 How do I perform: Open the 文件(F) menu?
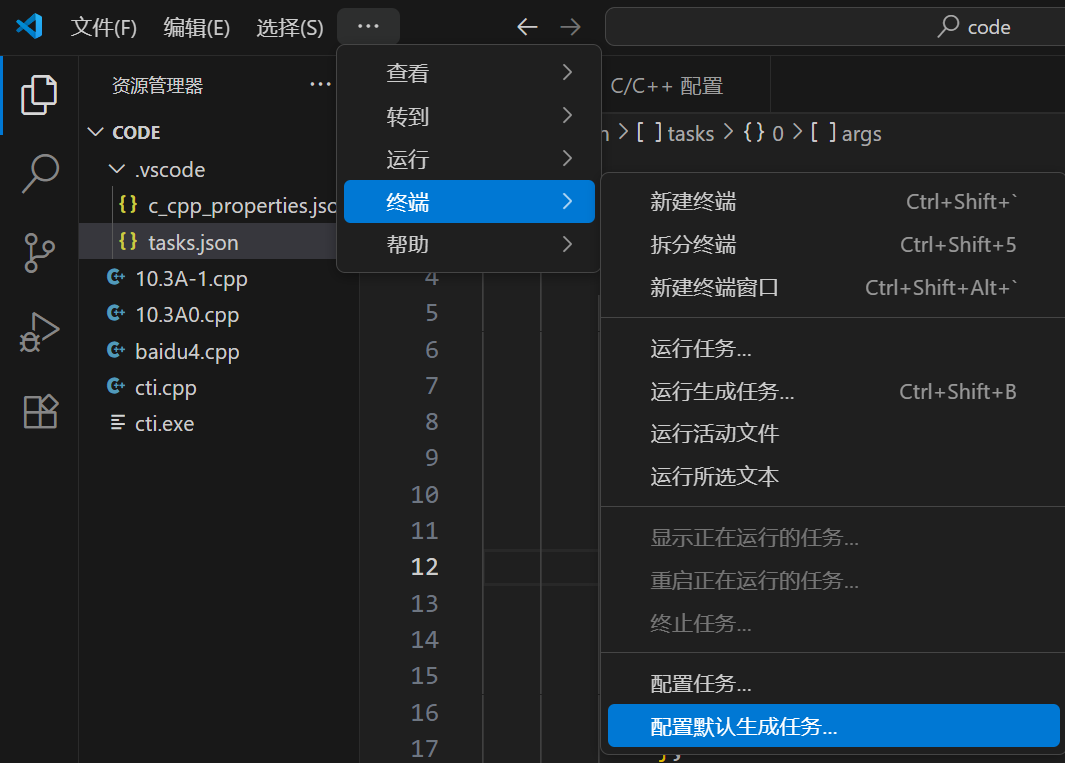click(x=103, y=27)
